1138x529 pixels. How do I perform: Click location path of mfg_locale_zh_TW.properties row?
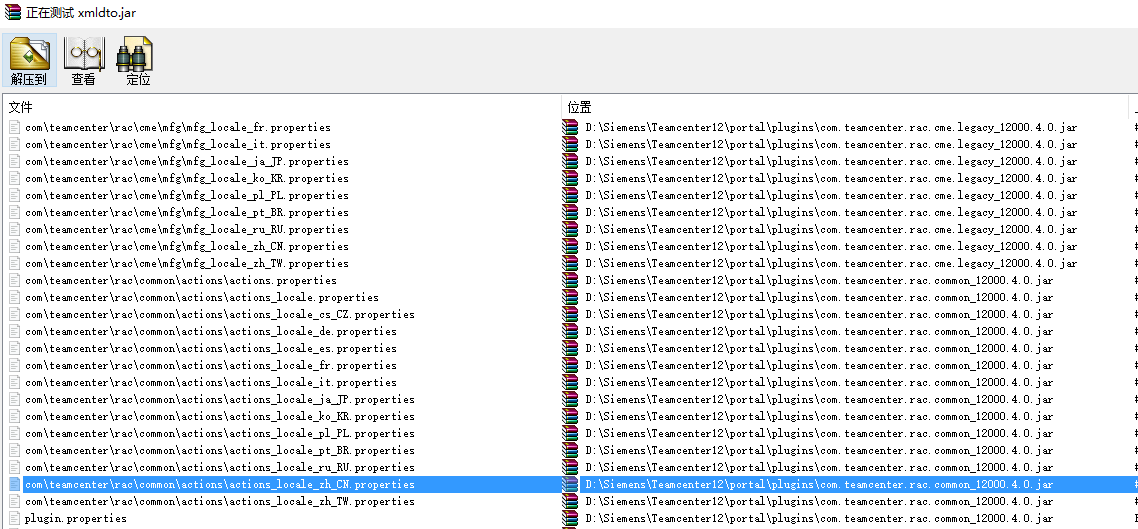(831, 263)
